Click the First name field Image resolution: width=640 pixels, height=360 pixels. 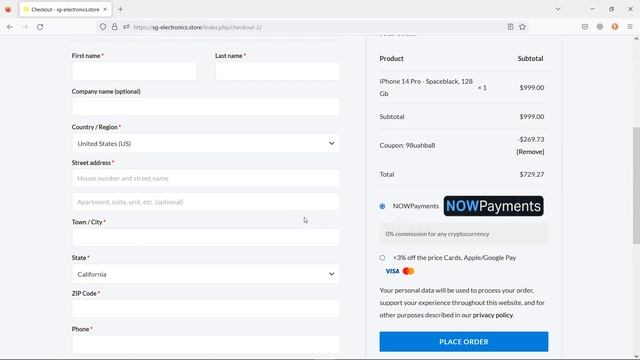tap(134, 71)
